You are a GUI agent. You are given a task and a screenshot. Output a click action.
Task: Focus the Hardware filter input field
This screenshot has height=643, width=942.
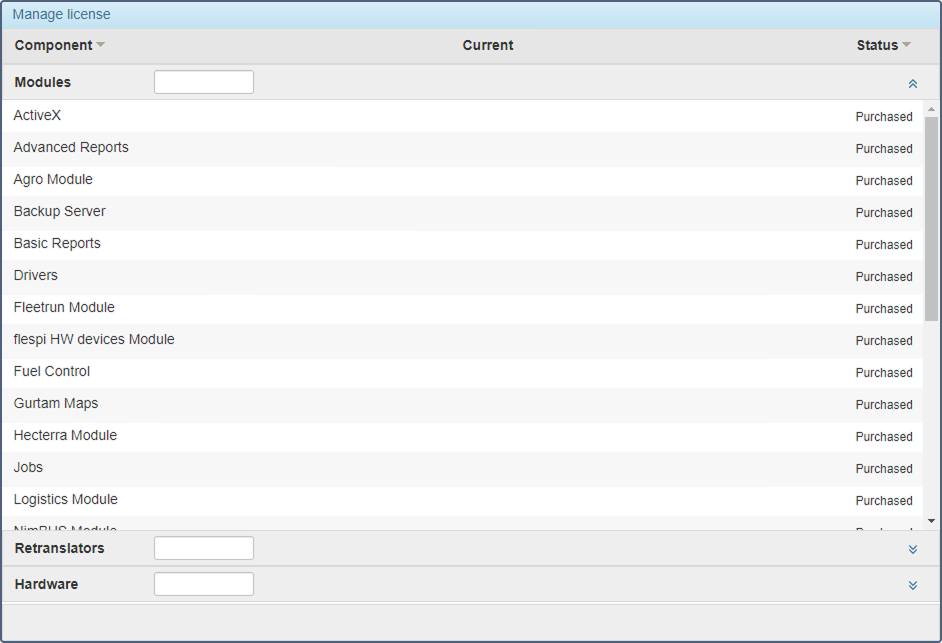tap(204, 584)
